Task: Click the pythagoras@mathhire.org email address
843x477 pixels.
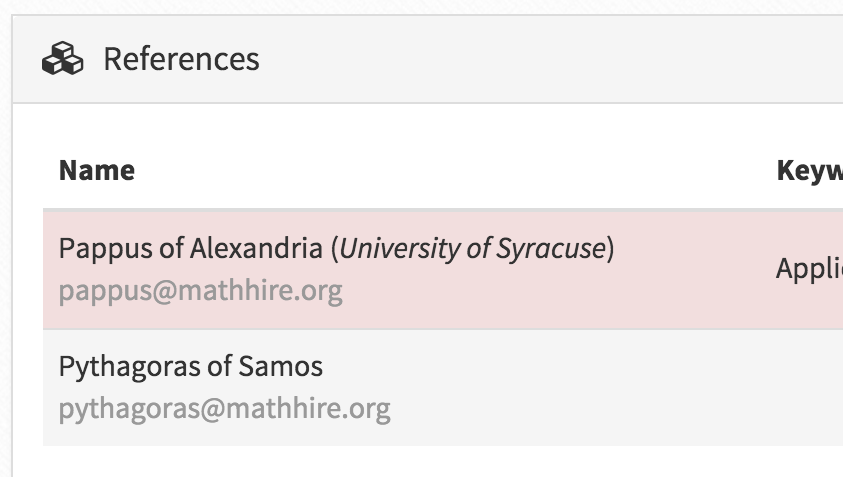Action: 224,409
